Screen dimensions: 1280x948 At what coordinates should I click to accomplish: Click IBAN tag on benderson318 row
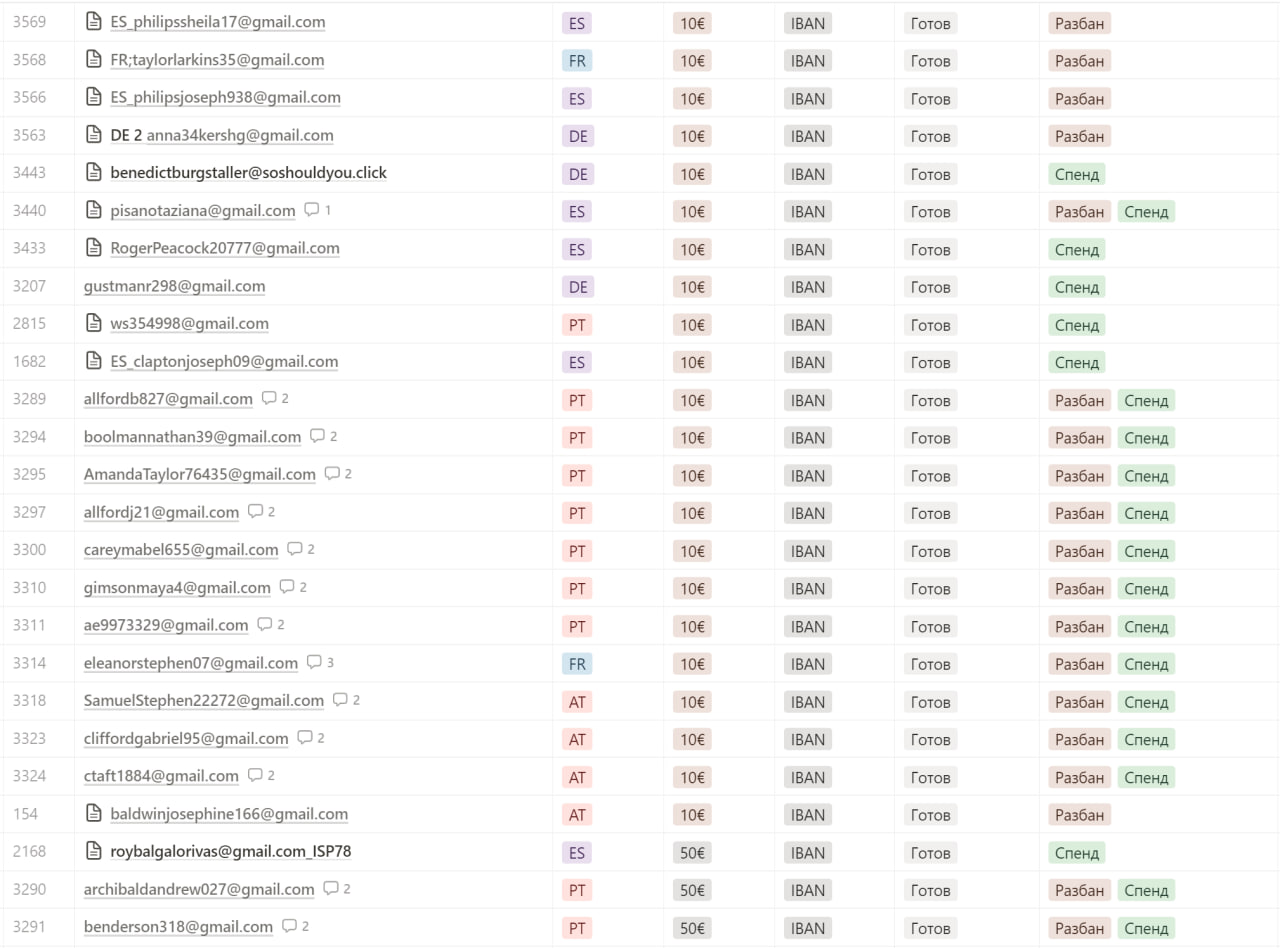point(808,928)
